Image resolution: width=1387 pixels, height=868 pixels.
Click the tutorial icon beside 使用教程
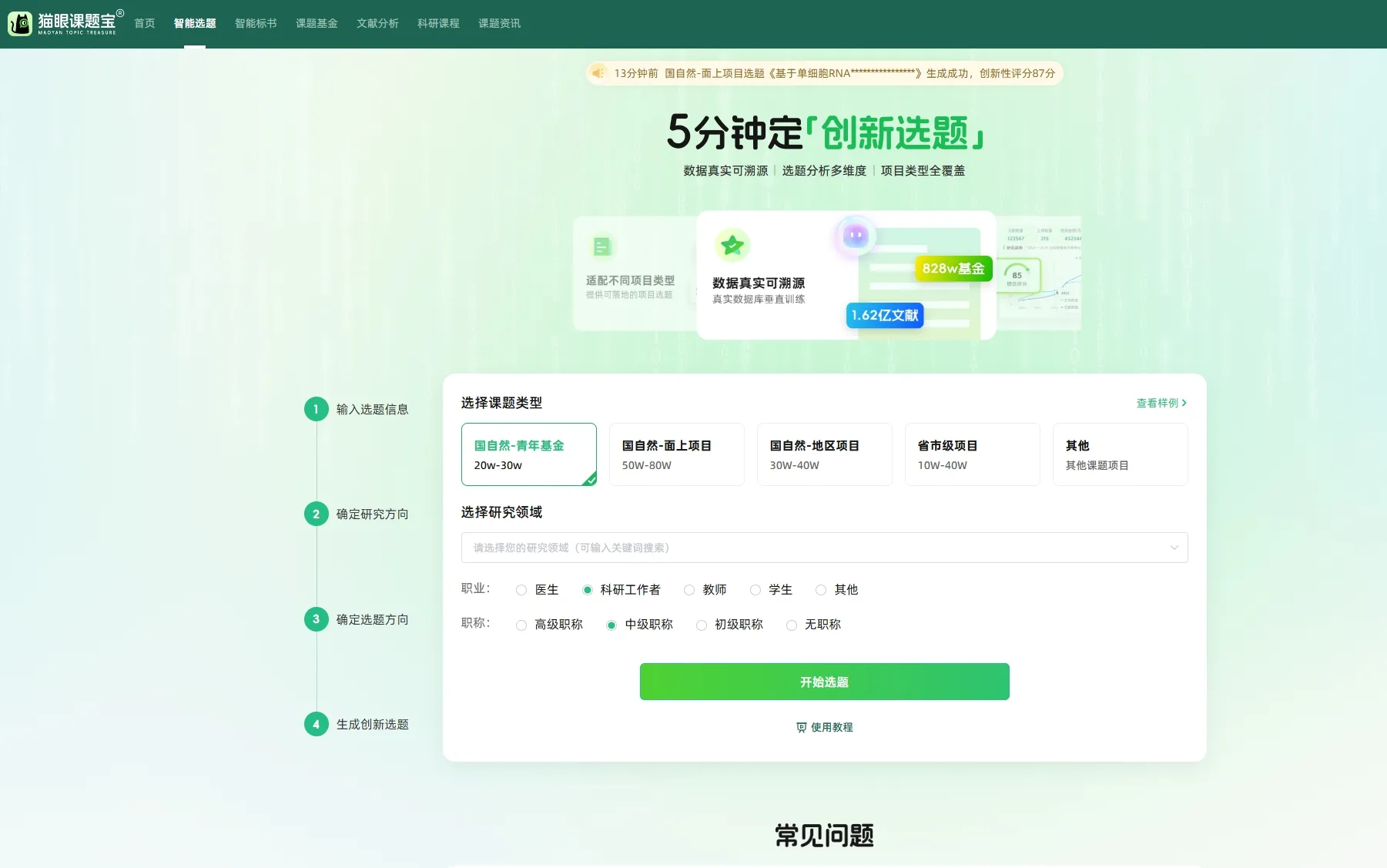(801, 727)
